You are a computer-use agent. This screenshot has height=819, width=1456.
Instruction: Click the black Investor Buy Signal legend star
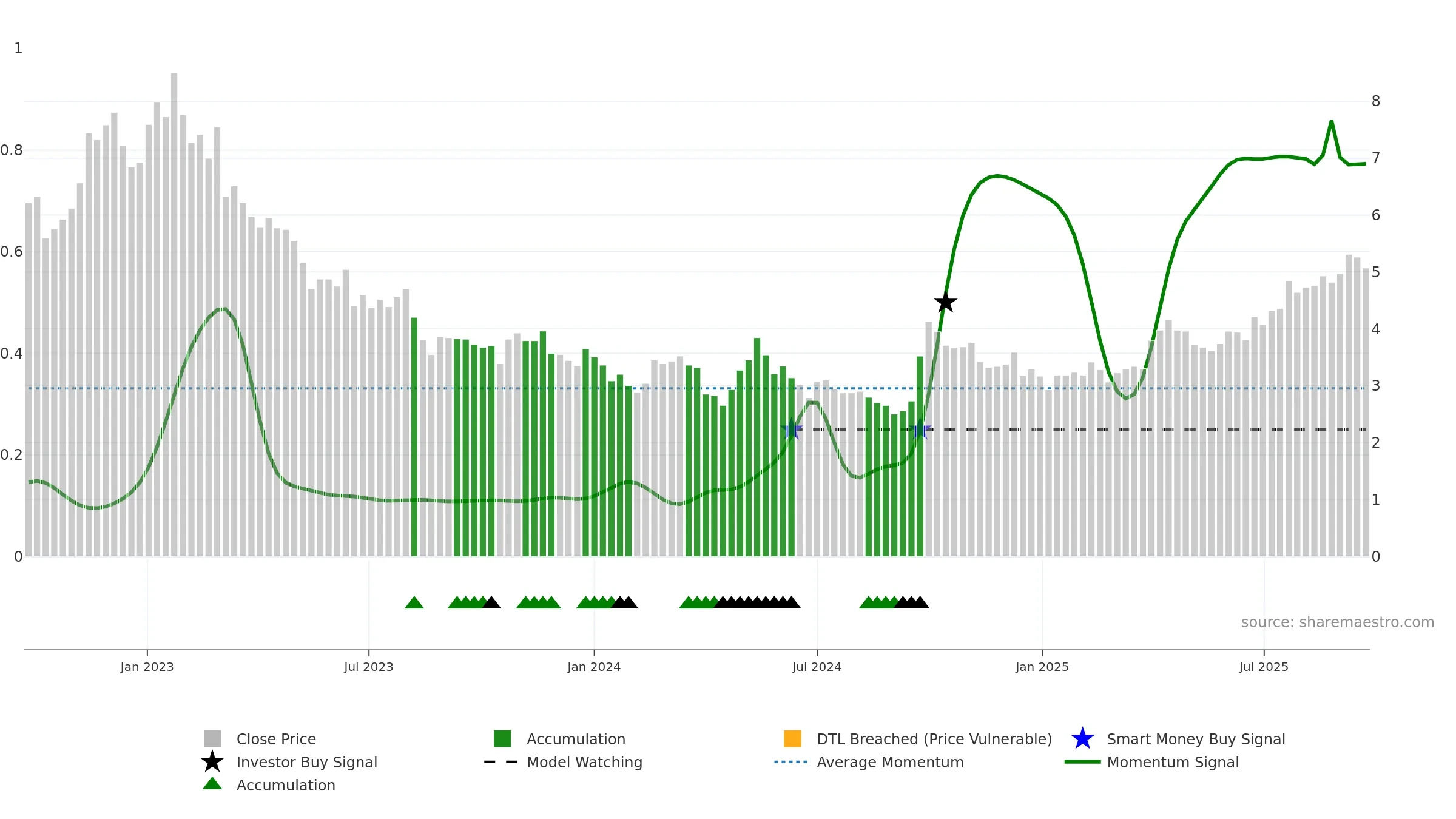(x=212, y=762)
